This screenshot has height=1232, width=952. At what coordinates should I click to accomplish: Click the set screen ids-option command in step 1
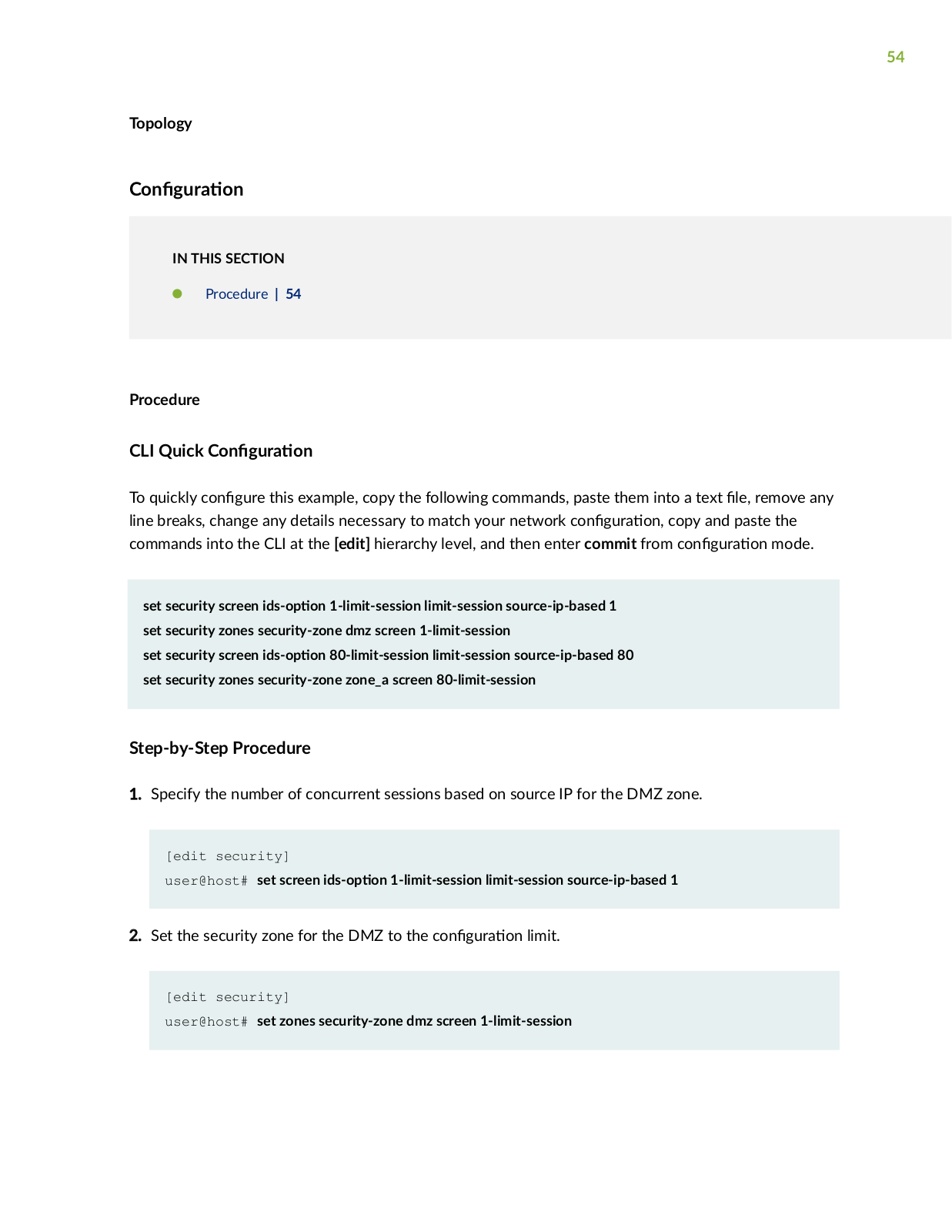(467, 880)
